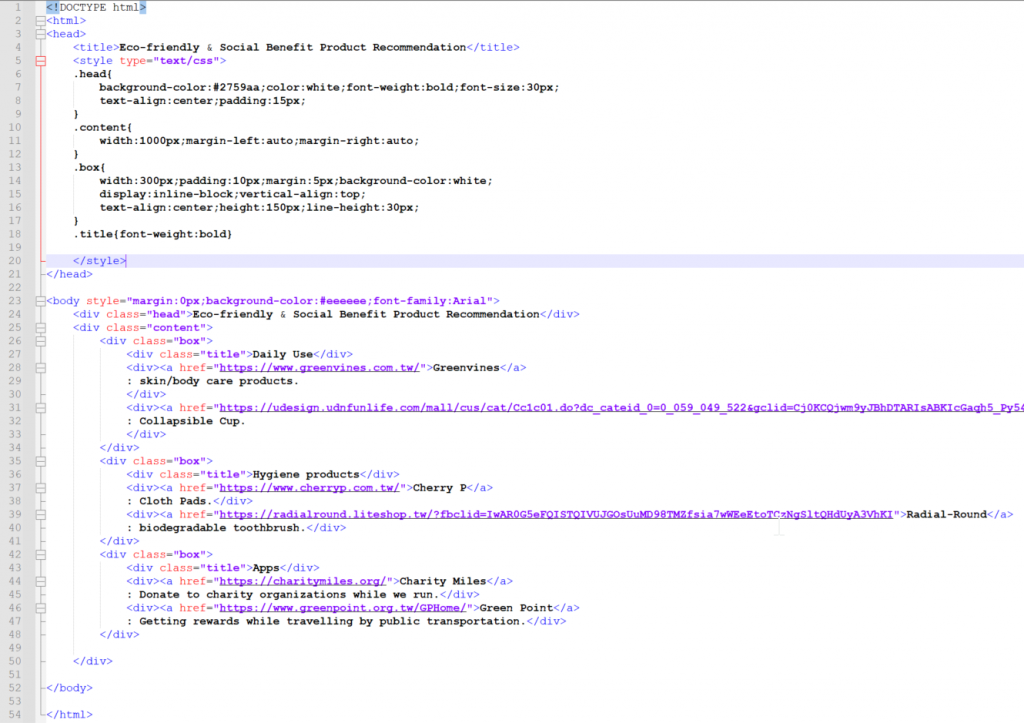The height and width of the screenshot is (723, 1024).
Task: Collapse the Cherry P div fold marker, line 37
Action: point(40,488)
